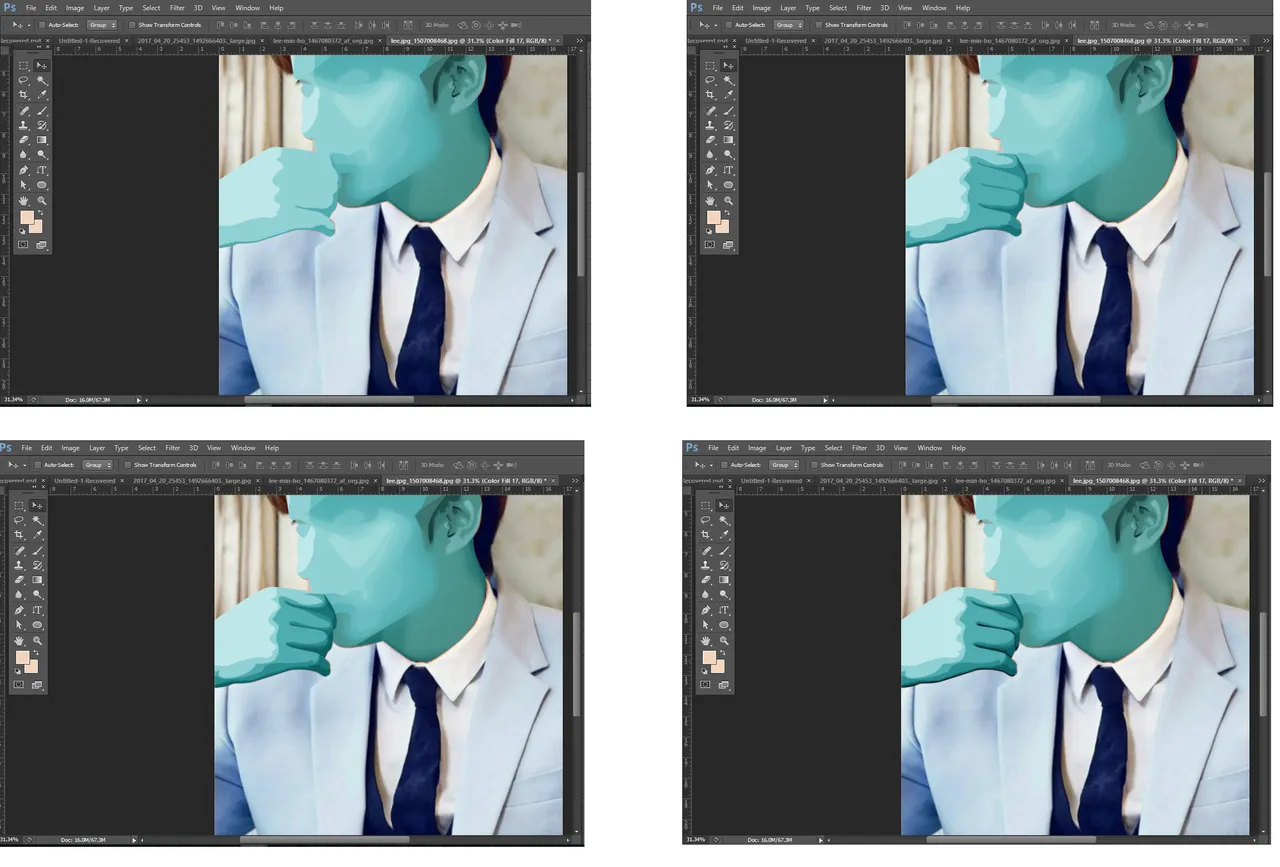Activate the Eyedropper tool in top-left window
1280x867 pixels.
(x=42, y=94)
